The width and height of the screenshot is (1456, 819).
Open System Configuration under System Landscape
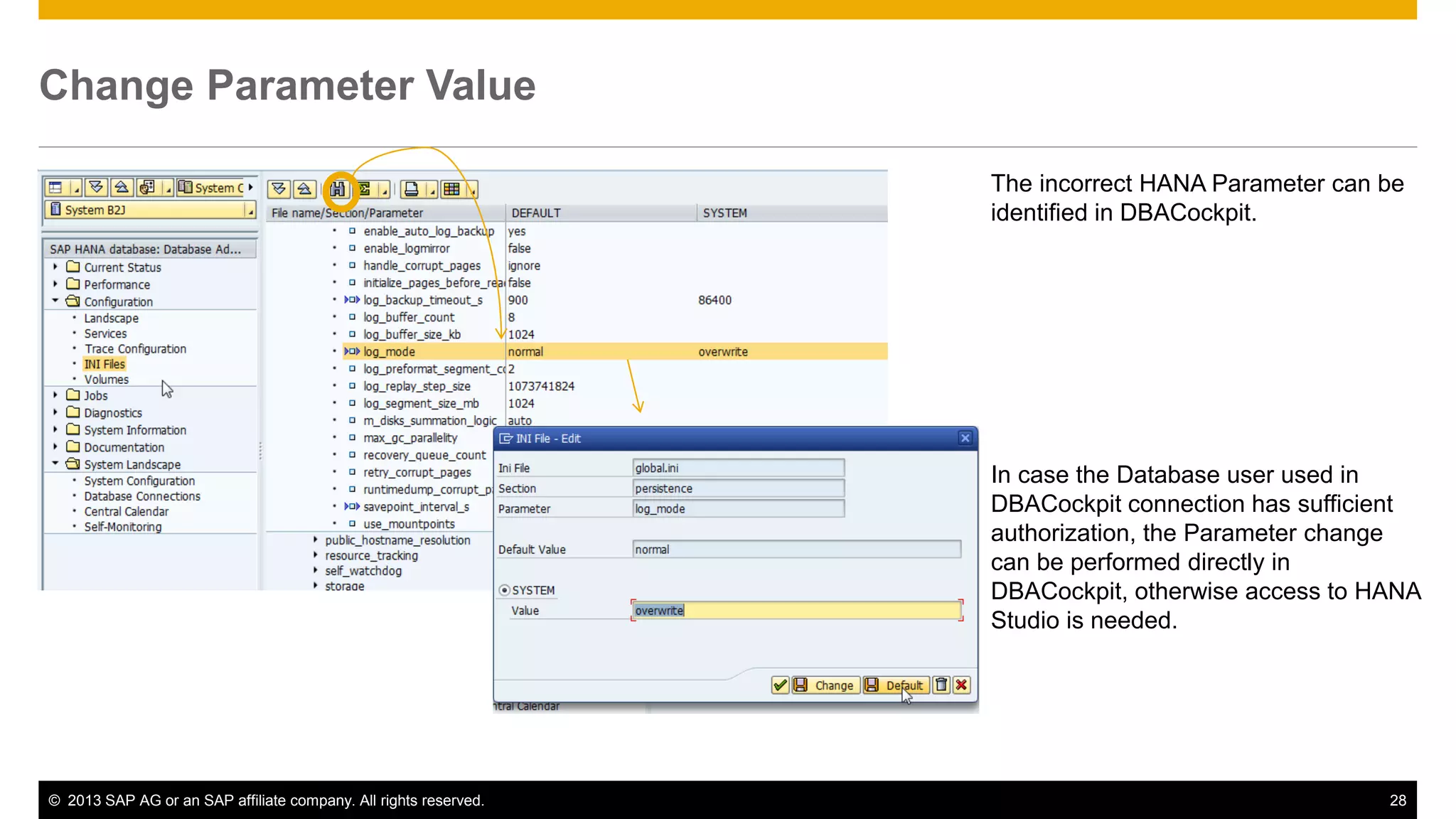[139, 481]
